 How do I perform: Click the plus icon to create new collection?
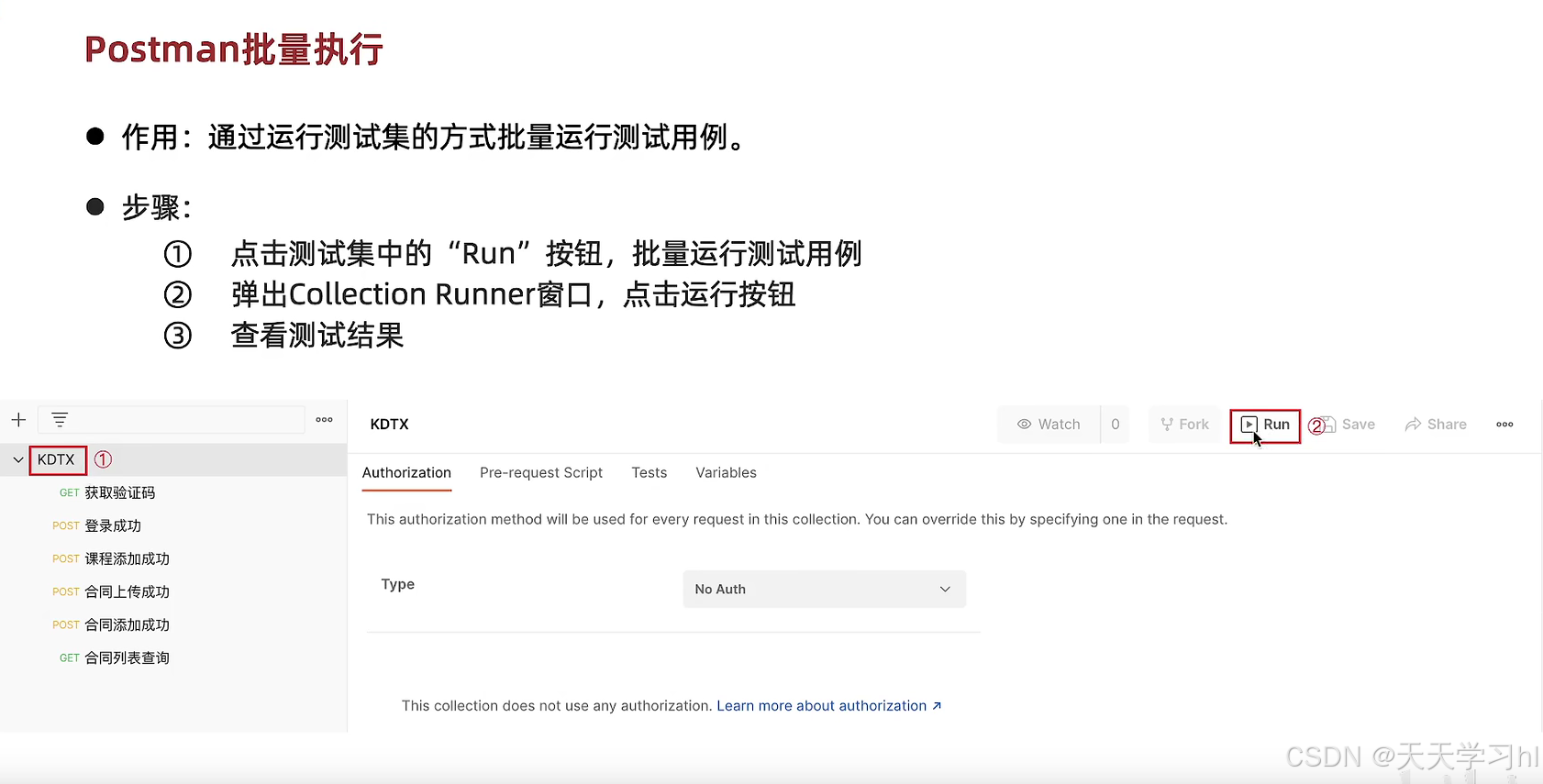[18, 420]
